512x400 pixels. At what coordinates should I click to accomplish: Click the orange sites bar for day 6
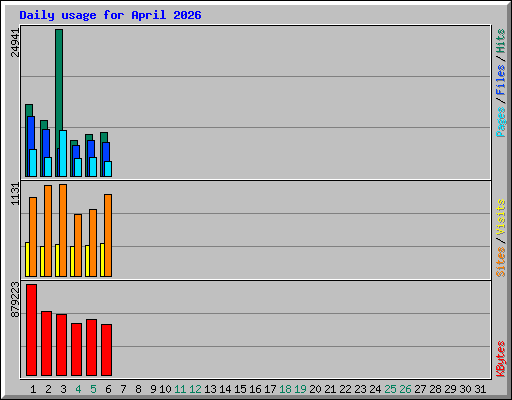pos(108,235)
